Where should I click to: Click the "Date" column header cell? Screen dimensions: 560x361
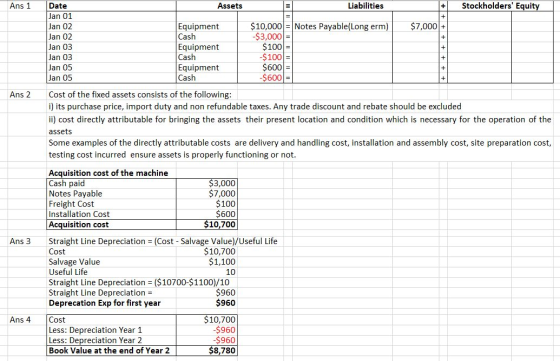(x=111, y=6)
